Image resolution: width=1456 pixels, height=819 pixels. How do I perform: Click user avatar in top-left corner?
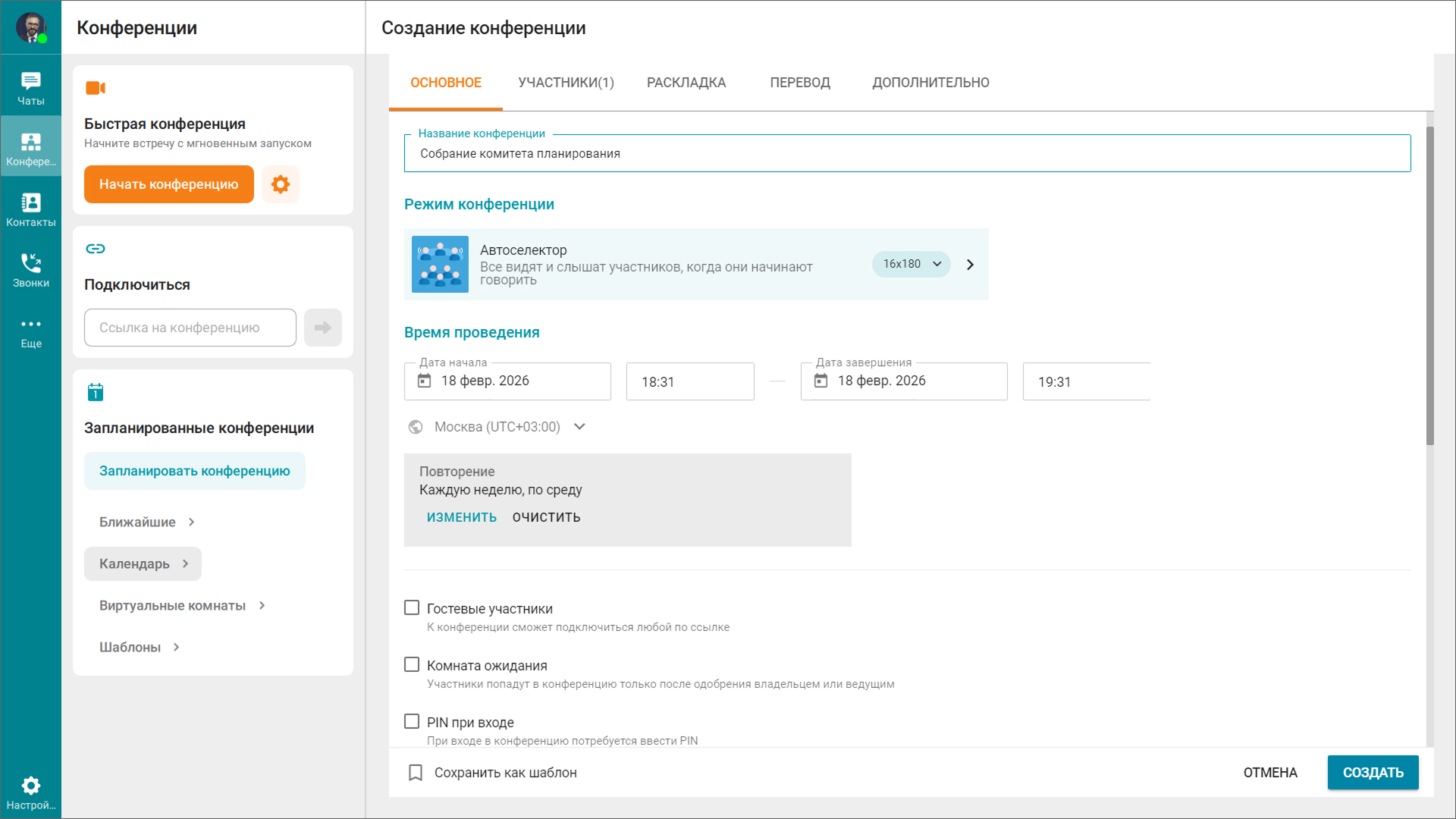(x=31, y=27)
